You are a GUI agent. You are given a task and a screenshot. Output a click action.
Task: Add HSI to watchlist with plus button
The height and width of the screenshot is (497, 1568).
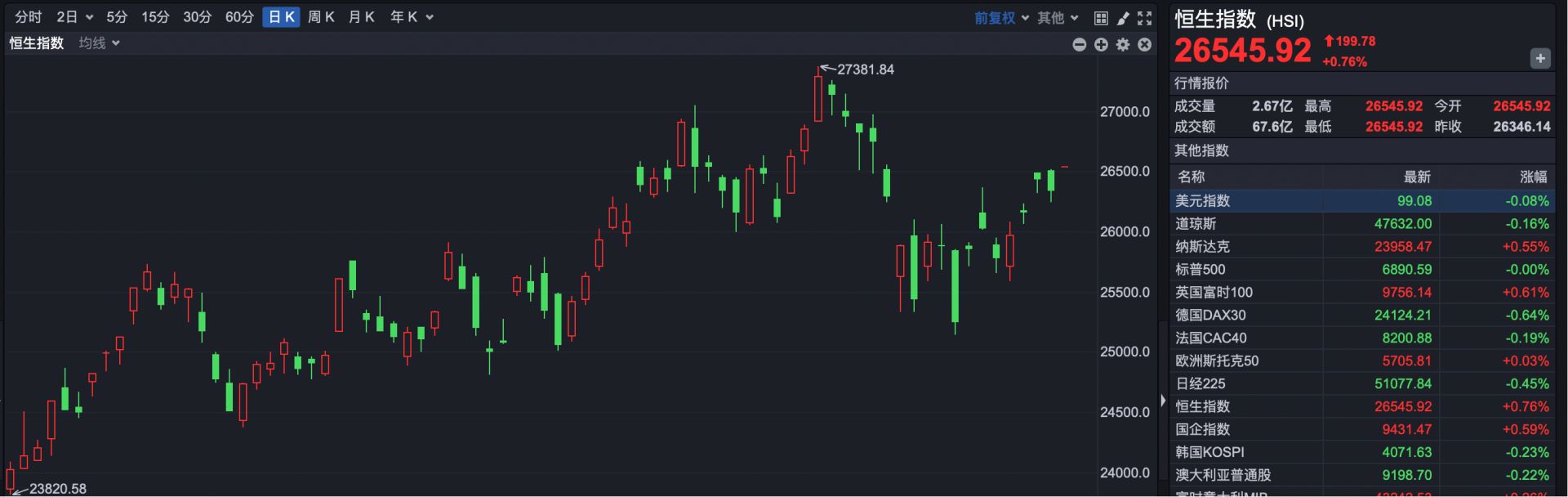click(1539, 59)
